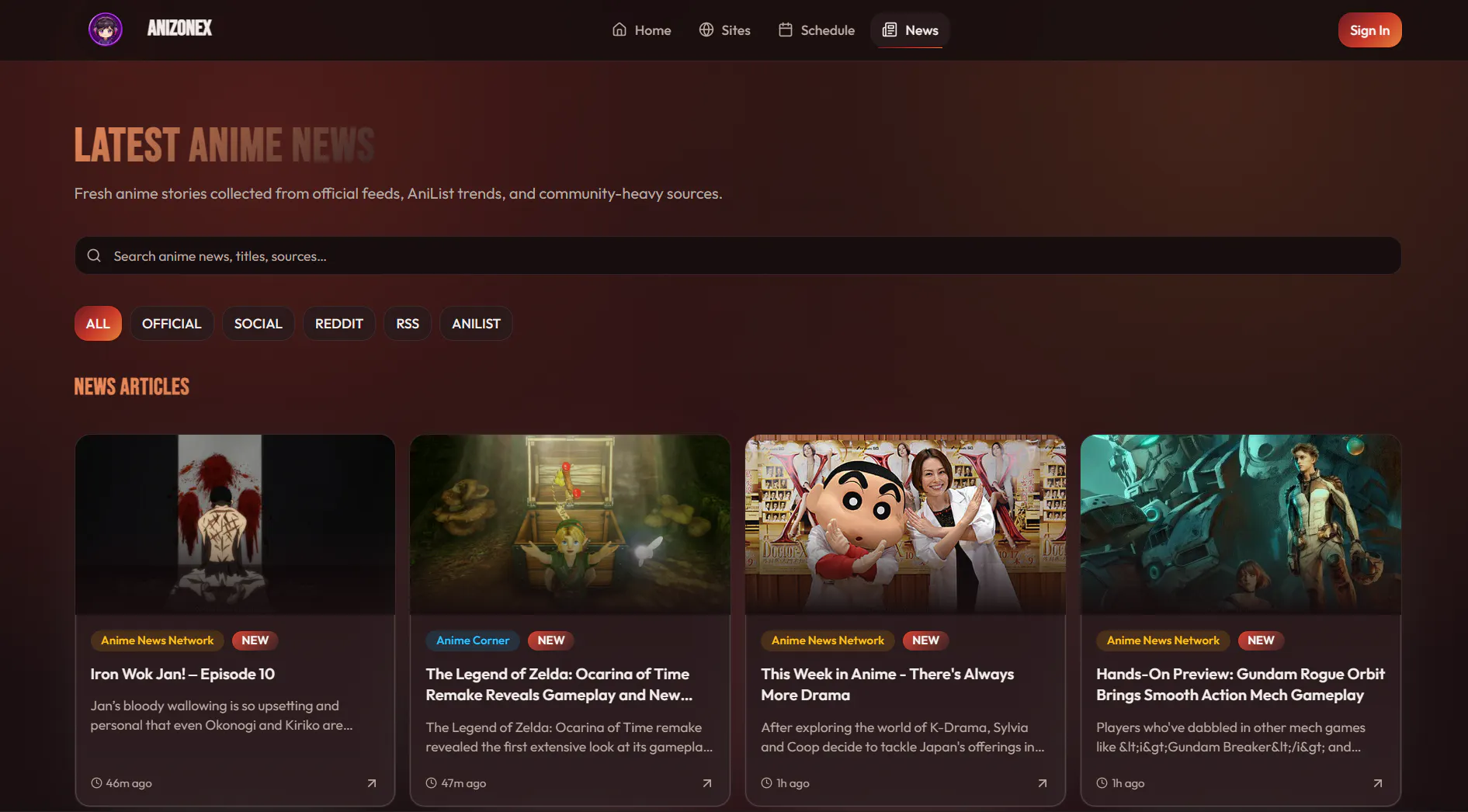Click the external arrow on Iron Wok Jan card

click(x=372, y=783)
